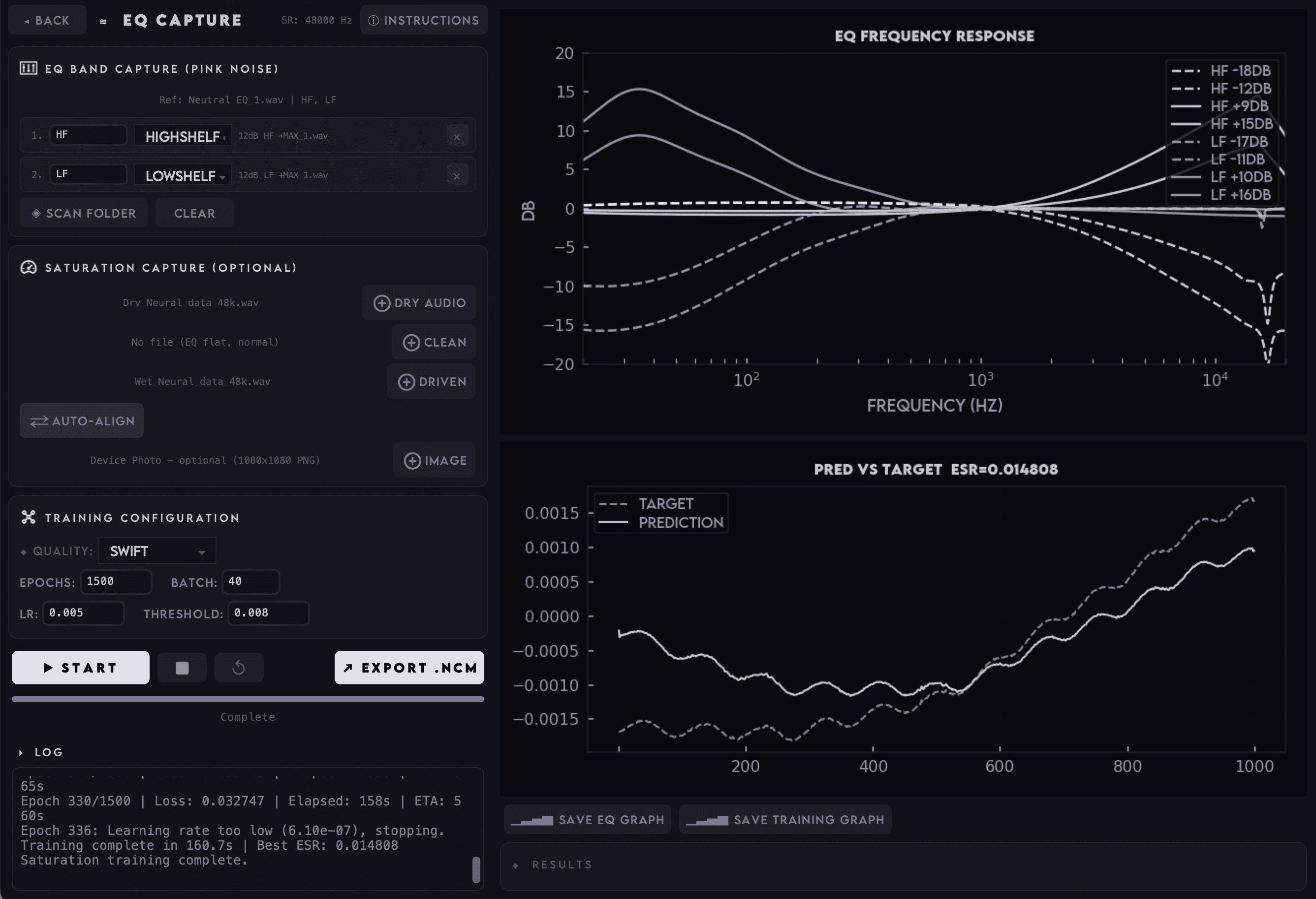Click the circular reset icon beside stop
This screenshot has width=1316, height=899.
(x=238, y=667)
